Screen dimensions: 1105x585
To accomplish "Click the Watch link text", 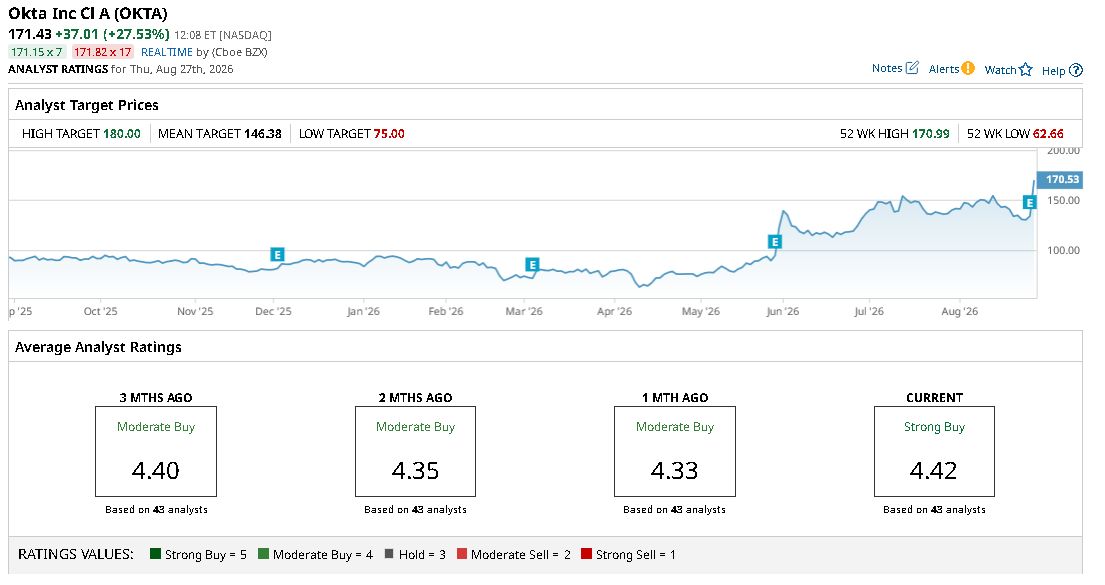I will pyautogui.click(x=1000, y=70).
